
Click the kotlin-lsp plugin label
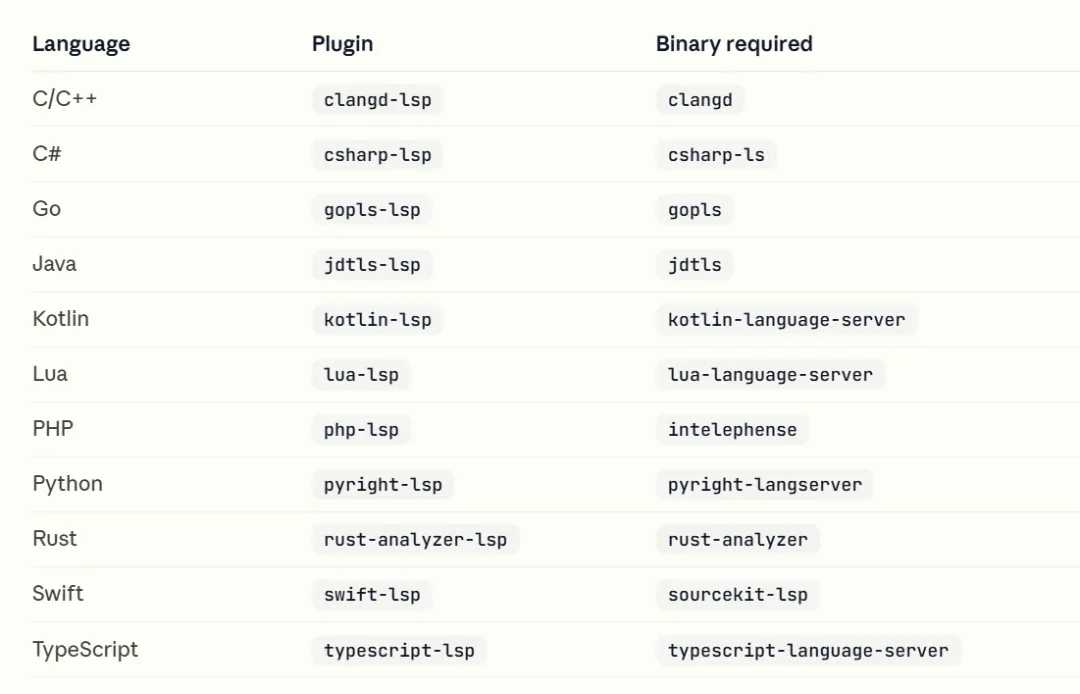point(377,320)
